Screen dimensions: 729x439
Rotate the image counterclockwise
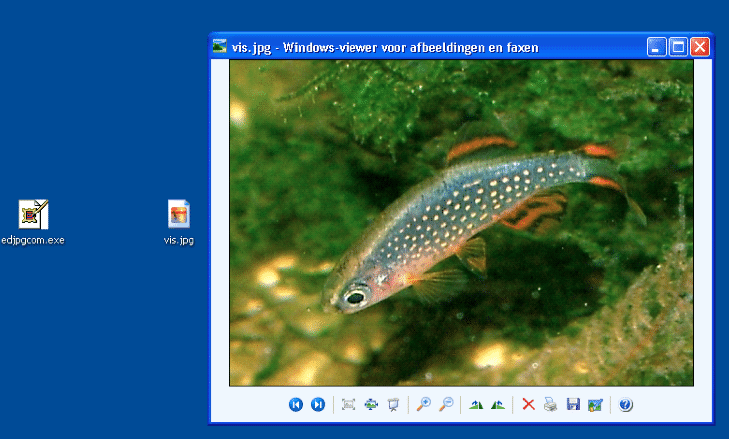[497, 405]
